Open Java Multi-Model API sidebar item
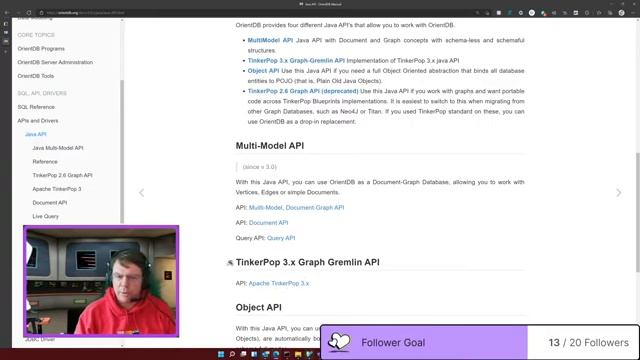Viewport: 640px width, 360px height. point(58,148)
